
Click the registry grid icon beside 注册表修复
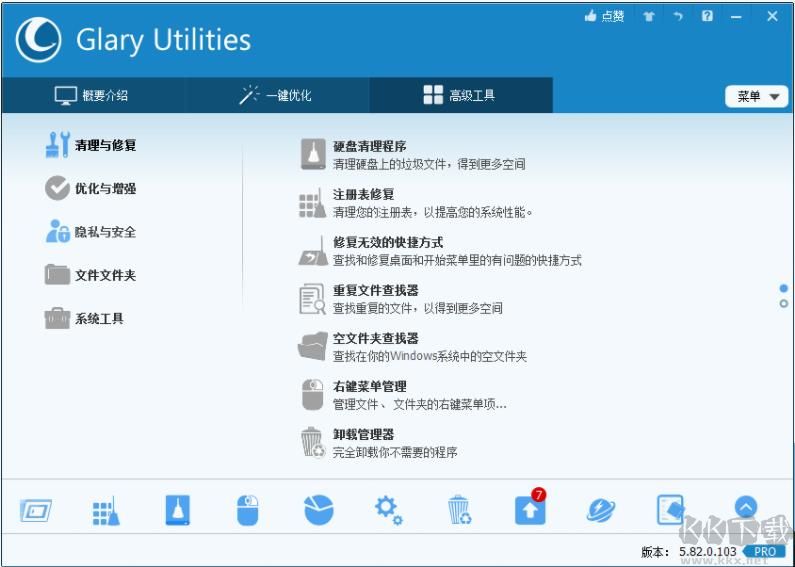tap(312, 203)
